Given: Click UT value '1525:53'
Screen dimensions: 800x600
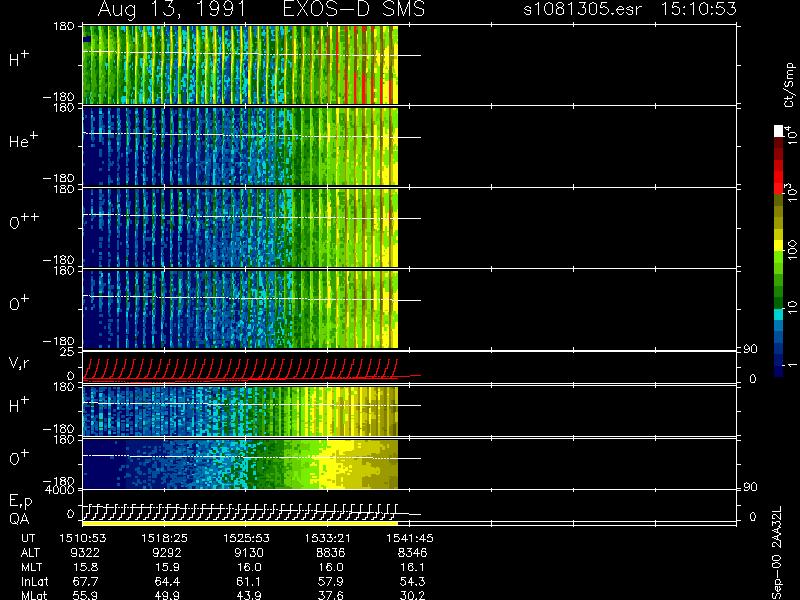Looking at the screenshot, I should pos(246,538).
